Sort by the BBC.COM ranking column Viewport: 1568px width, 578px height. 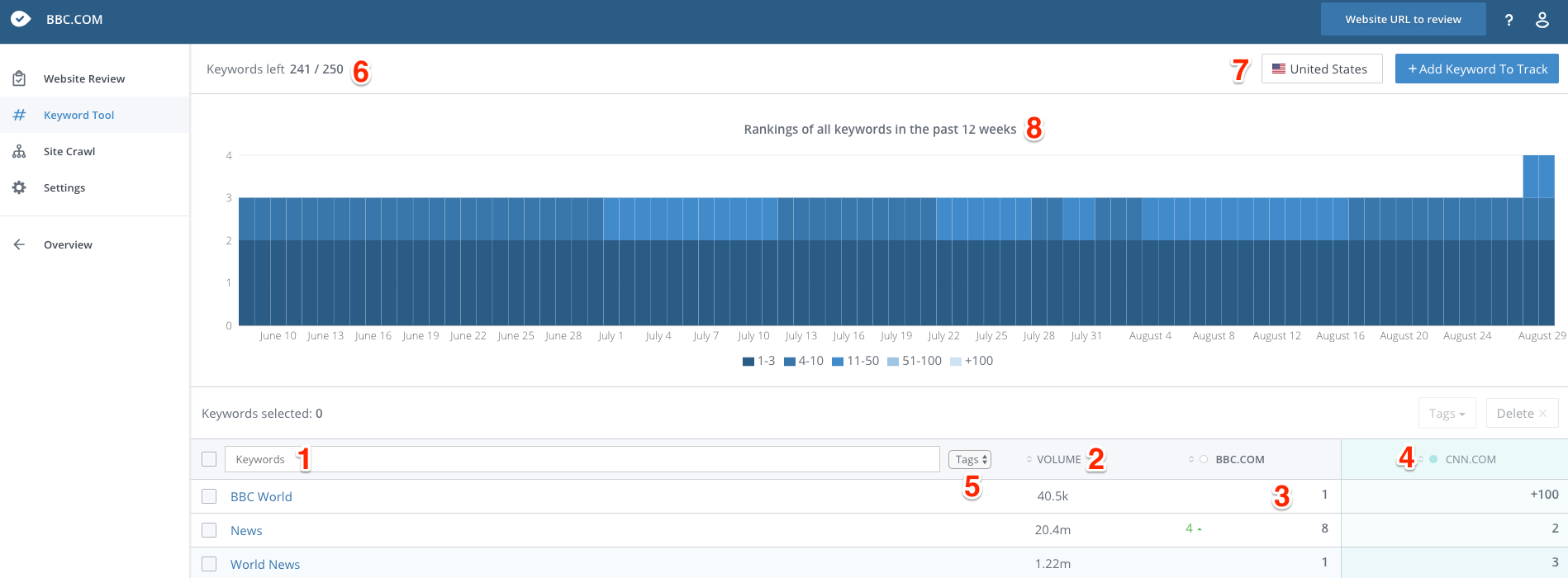1227,459
